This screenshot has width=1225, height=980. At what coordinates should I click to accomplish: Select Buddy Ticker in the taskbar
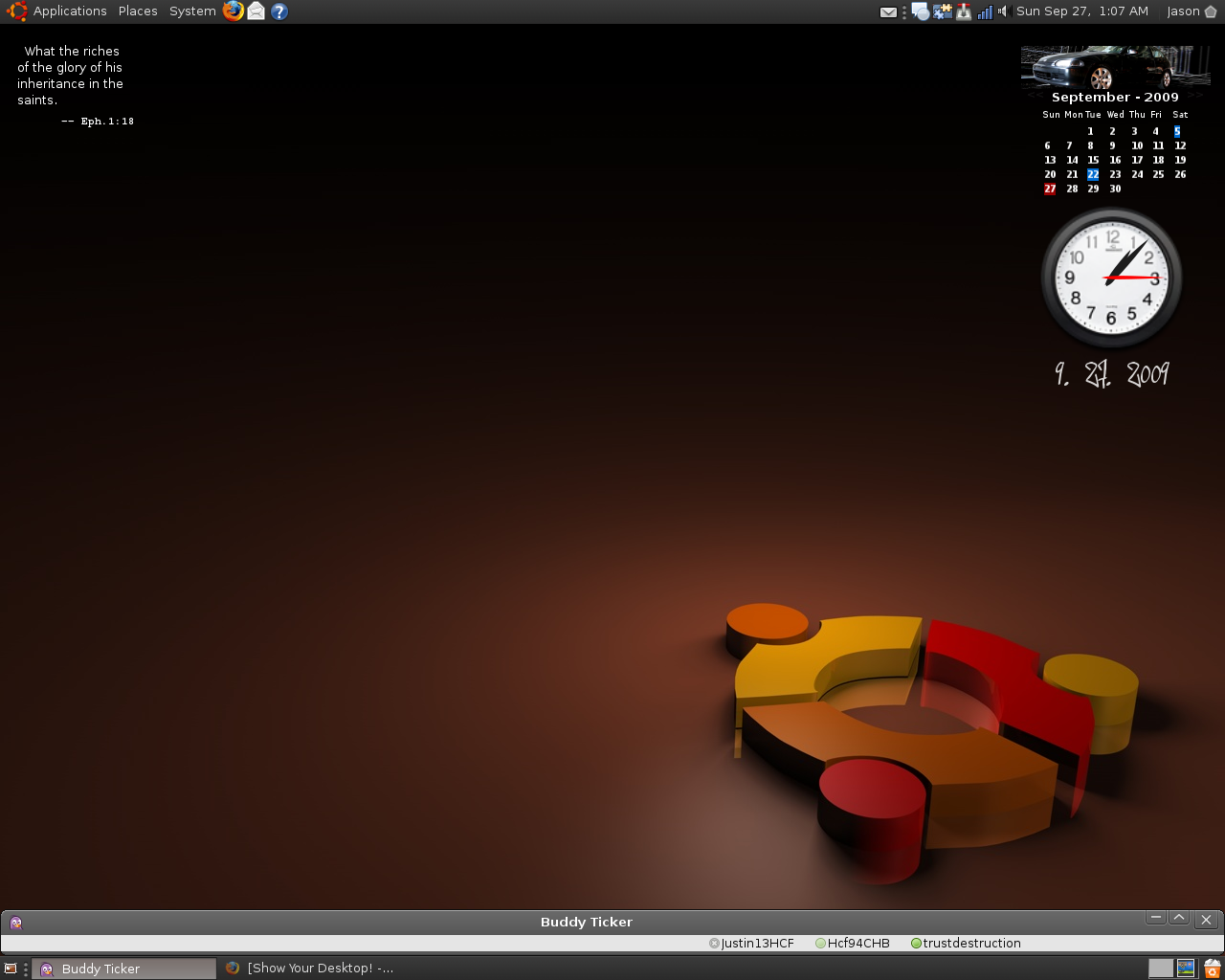click(125, 969)
